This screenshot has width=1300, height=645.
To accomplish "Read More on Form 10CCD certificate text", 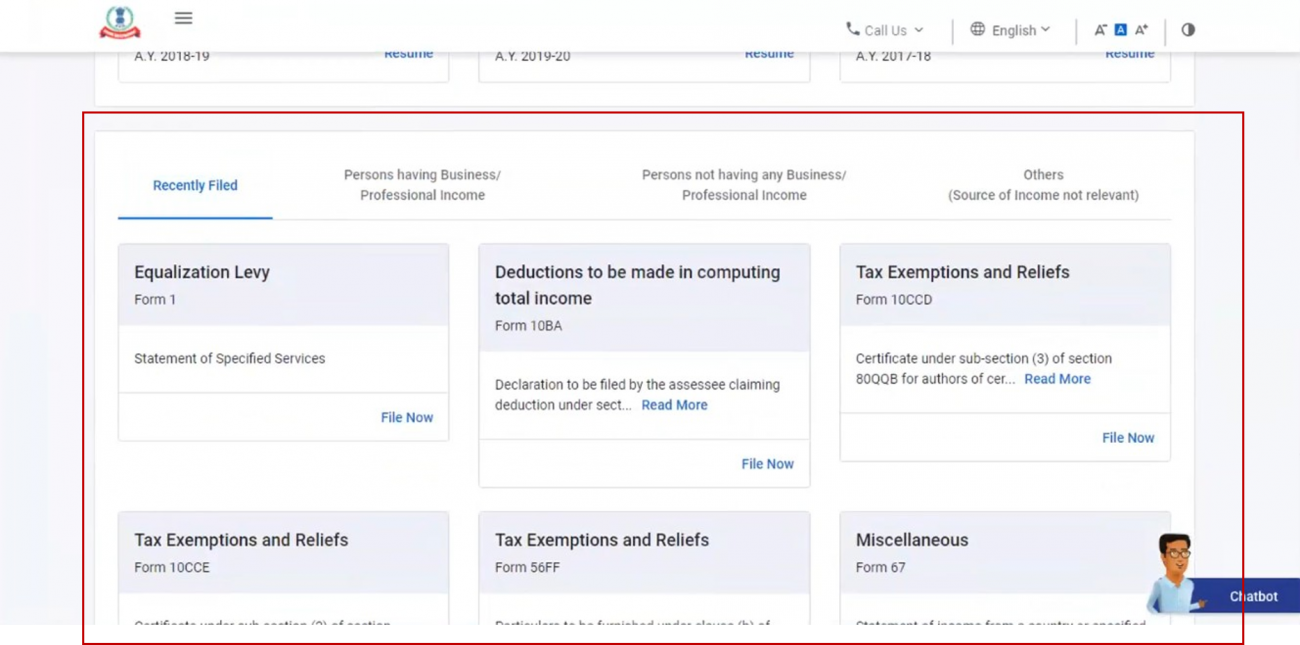I will click(x=1057, y=378).
